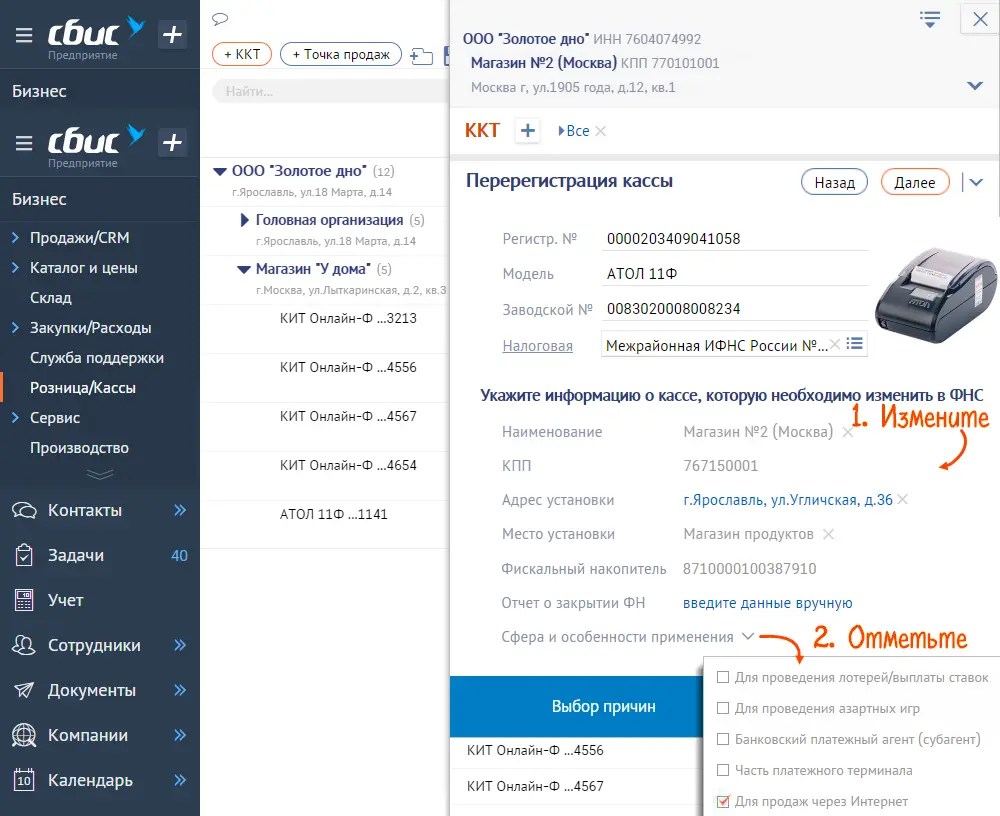
Task: Click the Назад button
Action: pyautogui.click(x=834, y=182)
